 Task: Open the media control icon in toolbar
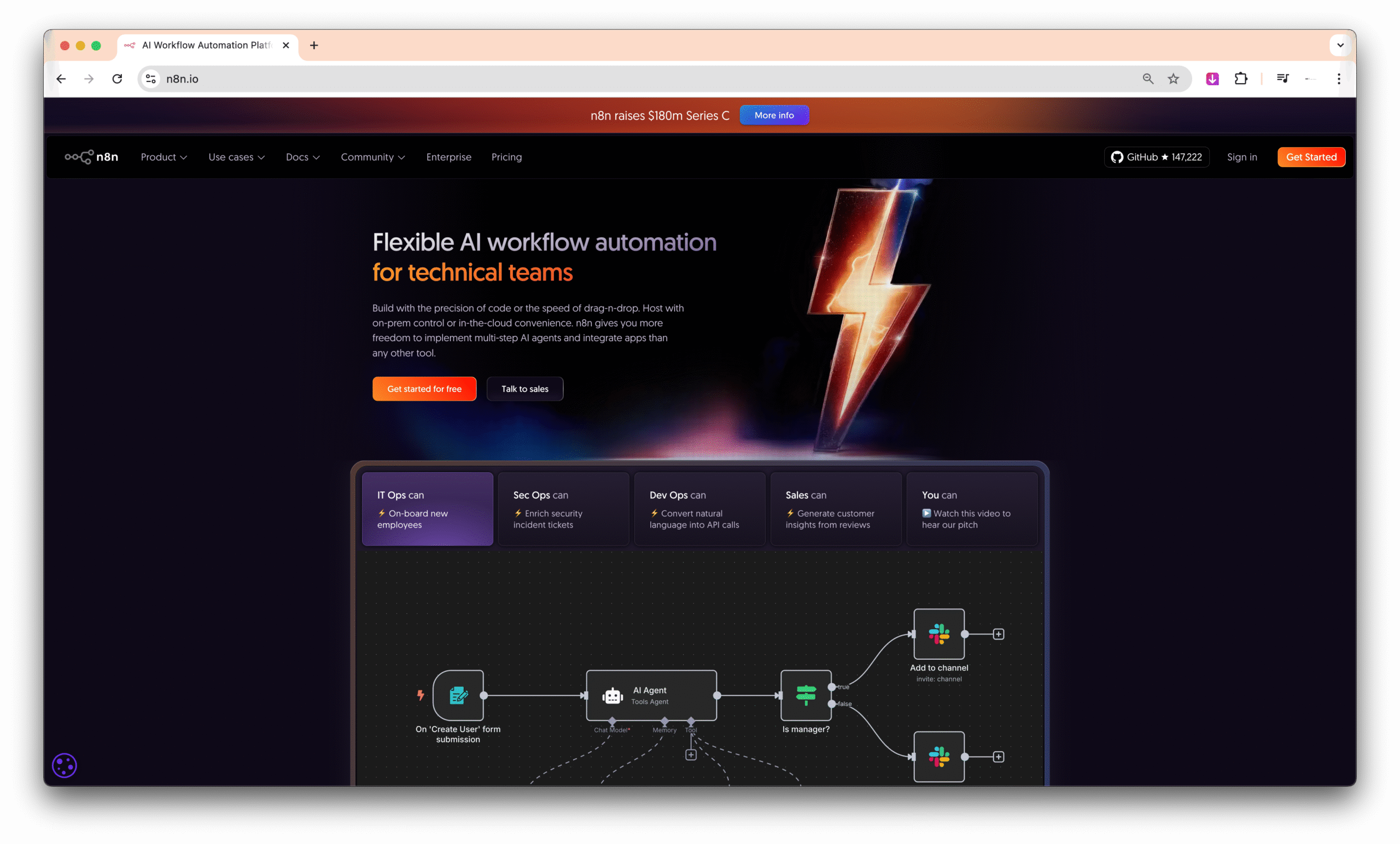[1282, 79]
